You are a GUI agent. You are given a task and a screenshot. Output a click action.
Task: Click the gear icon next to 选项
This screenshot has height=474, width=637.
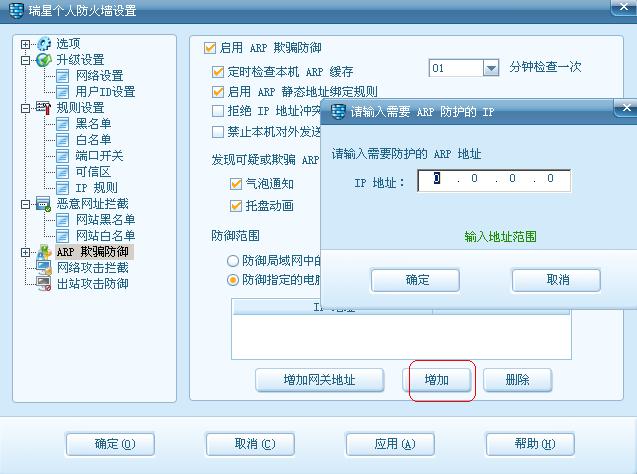coord(44,44)
